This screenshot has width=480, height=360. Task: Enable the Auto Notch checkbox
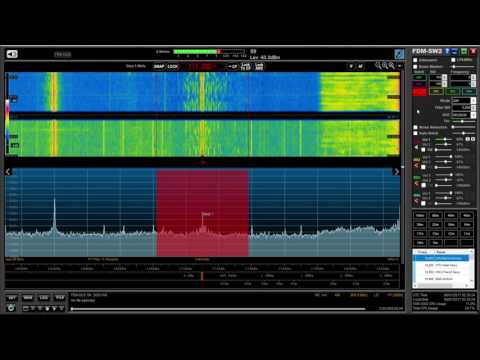click(x=415, y=133)
